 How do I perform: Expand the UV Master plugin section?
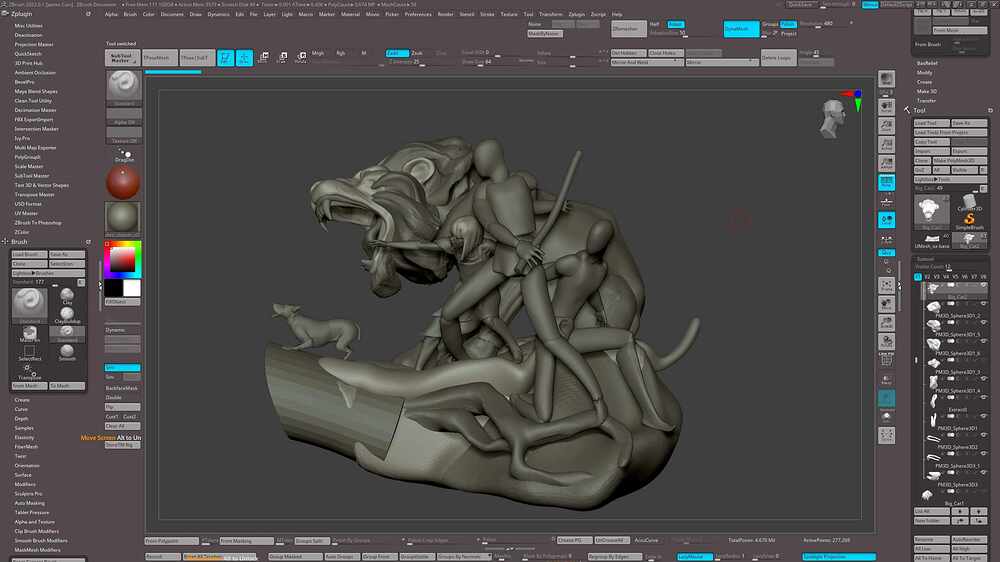(x=26, y=213)
